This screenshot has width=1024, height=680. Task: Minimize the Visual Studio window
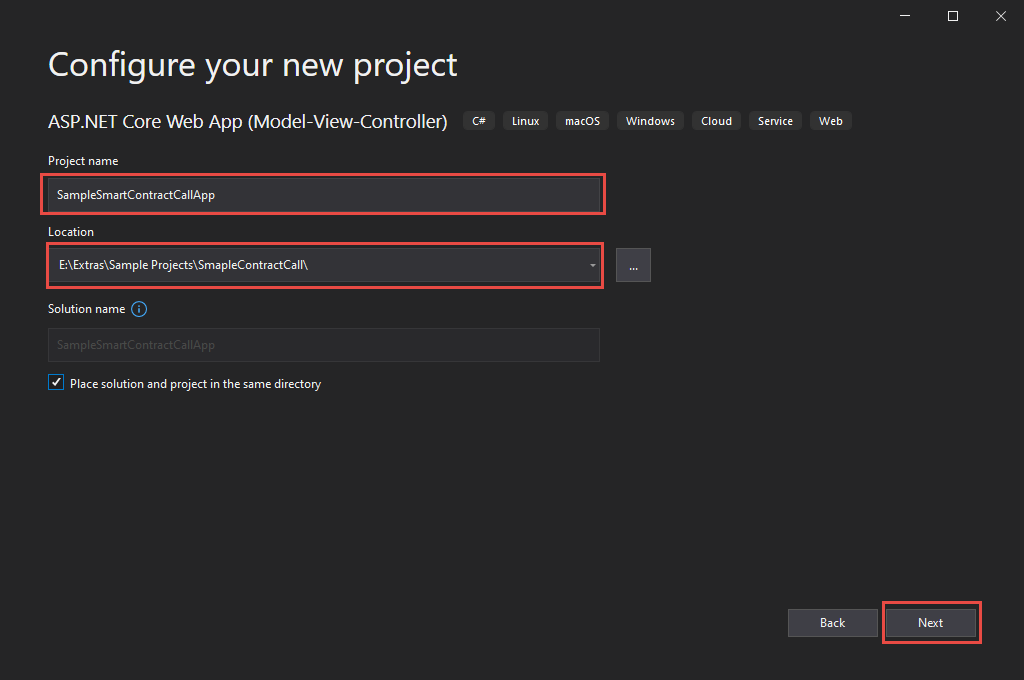(904, 15)
